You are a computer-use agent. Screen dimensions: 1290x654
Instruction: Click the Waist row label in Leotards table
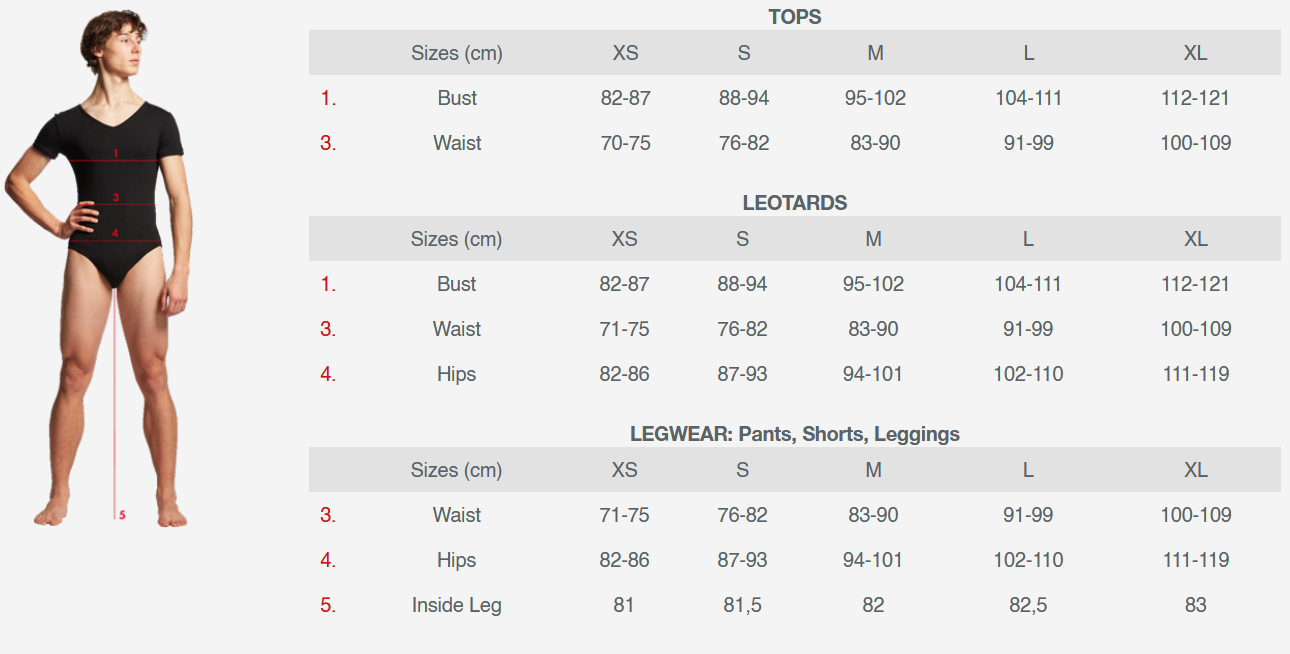(456, 329)
